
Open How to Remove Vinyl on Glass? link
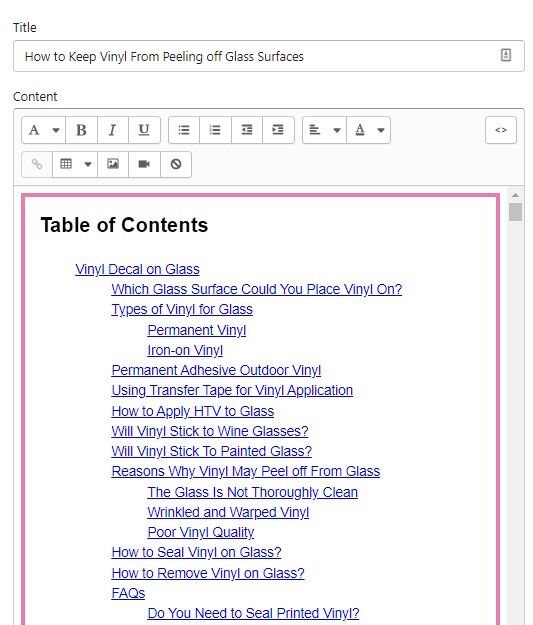click(x=208, y=573)
